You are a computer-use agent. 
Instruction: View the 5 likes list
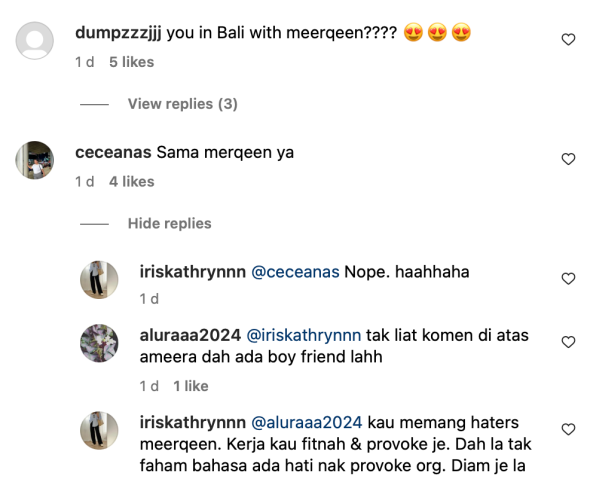(x=132, y=62)
